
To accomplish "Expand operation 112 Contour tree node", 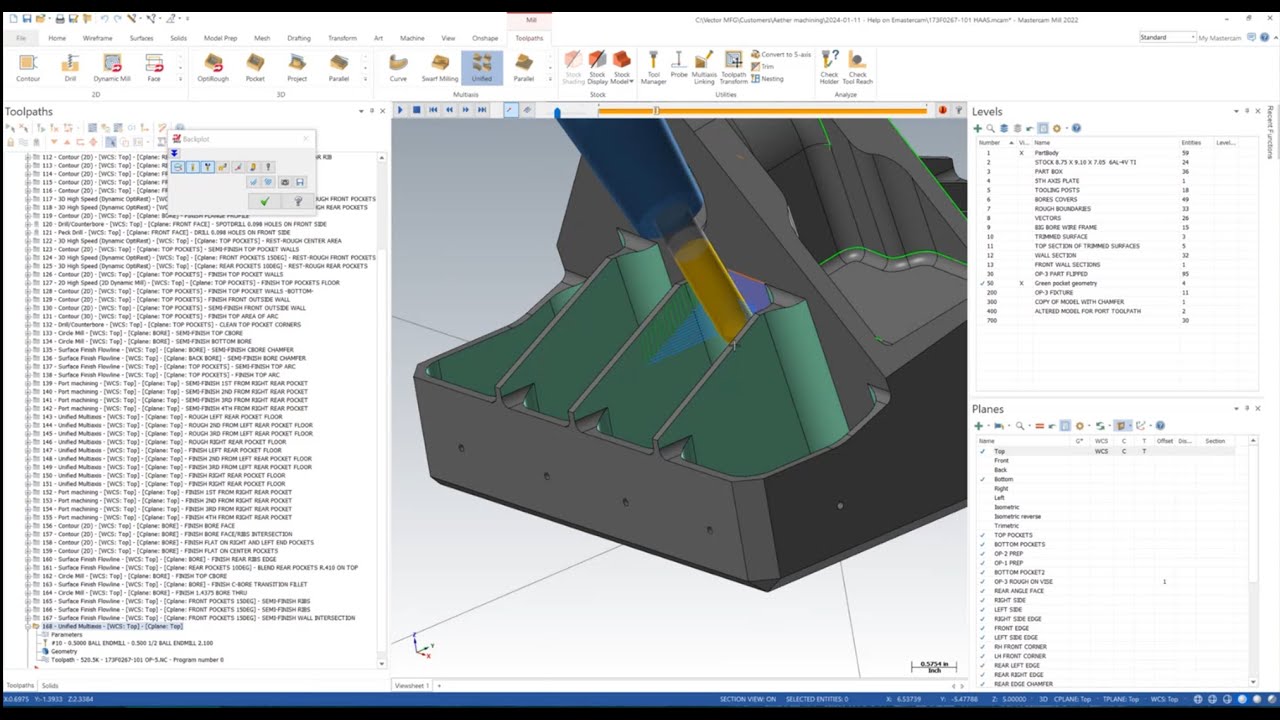I will (27, 158).
